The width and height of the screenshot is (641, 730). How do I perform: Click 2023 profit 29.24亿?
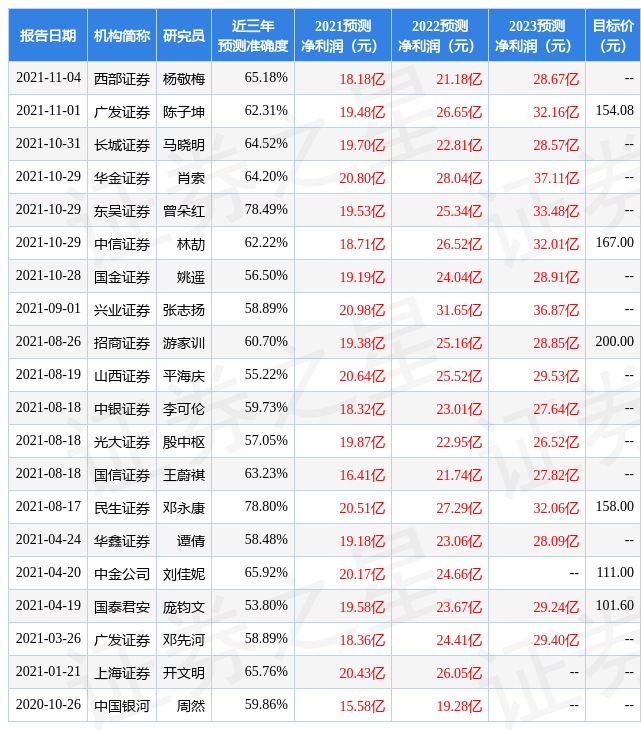[x=556, y=607]
